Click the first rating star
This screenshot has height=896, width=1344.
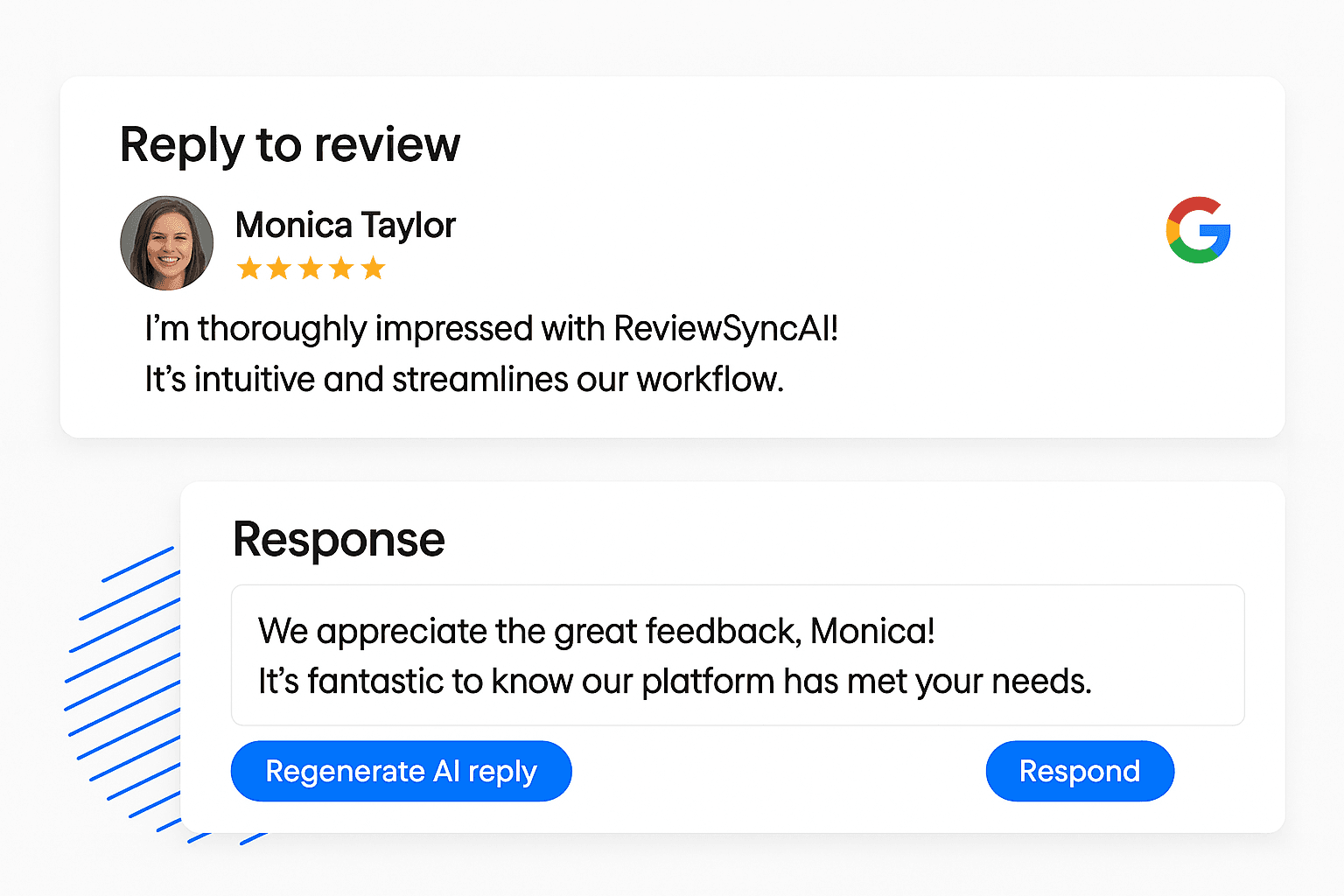pyautogui.click(x=249, y=268)
